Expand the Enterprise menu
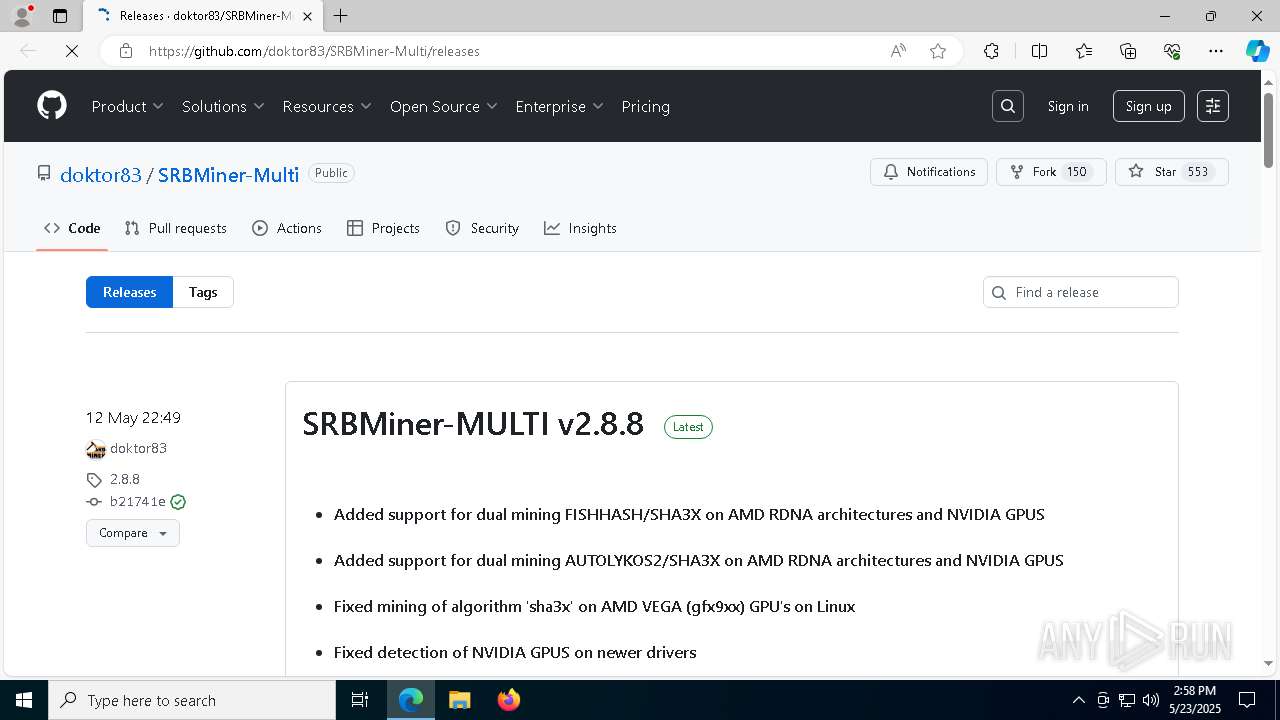 coord(560,106)
